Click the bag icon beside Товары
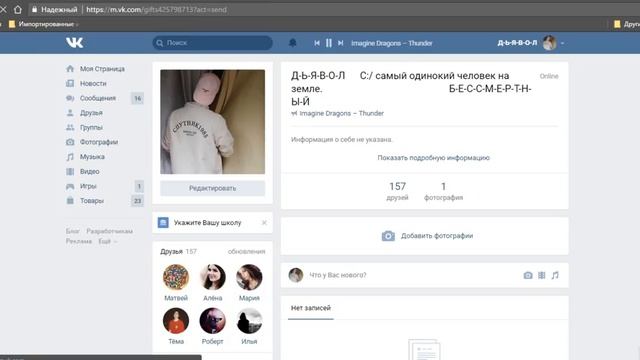Screen dimensions: 640x360 click(70, 201)
